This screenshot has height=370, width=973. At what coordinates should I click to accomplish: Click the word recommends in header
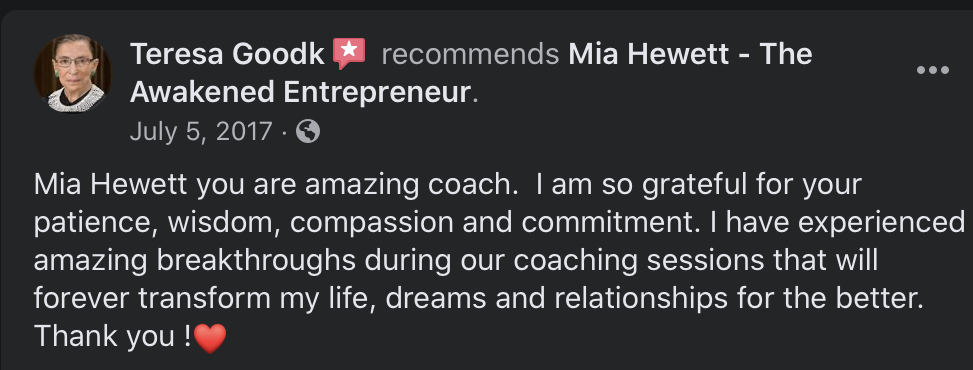470,55
